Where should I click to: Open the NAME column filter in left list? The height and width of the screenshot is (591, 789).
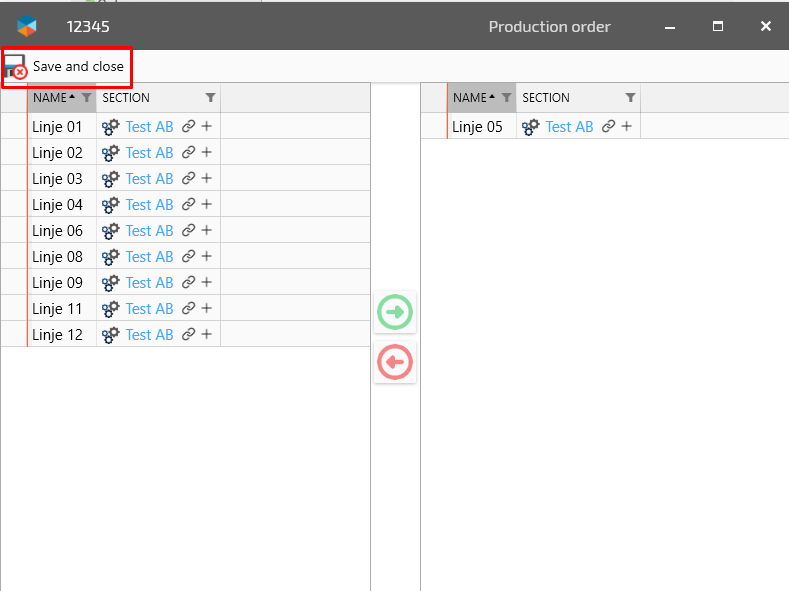click(x=87, y=98)
